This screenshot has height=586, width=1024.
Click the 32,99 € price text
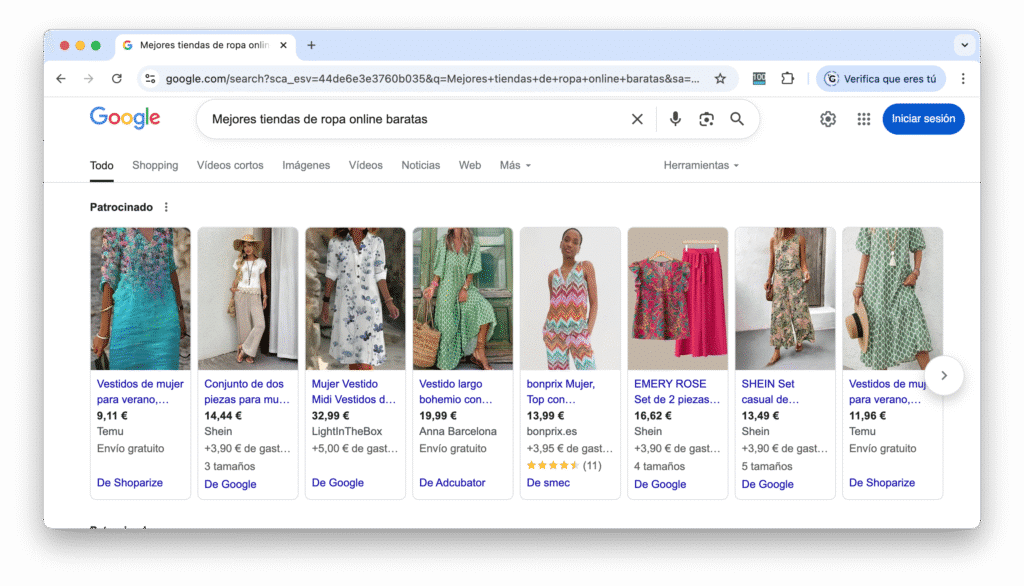(x=330, y=415)
